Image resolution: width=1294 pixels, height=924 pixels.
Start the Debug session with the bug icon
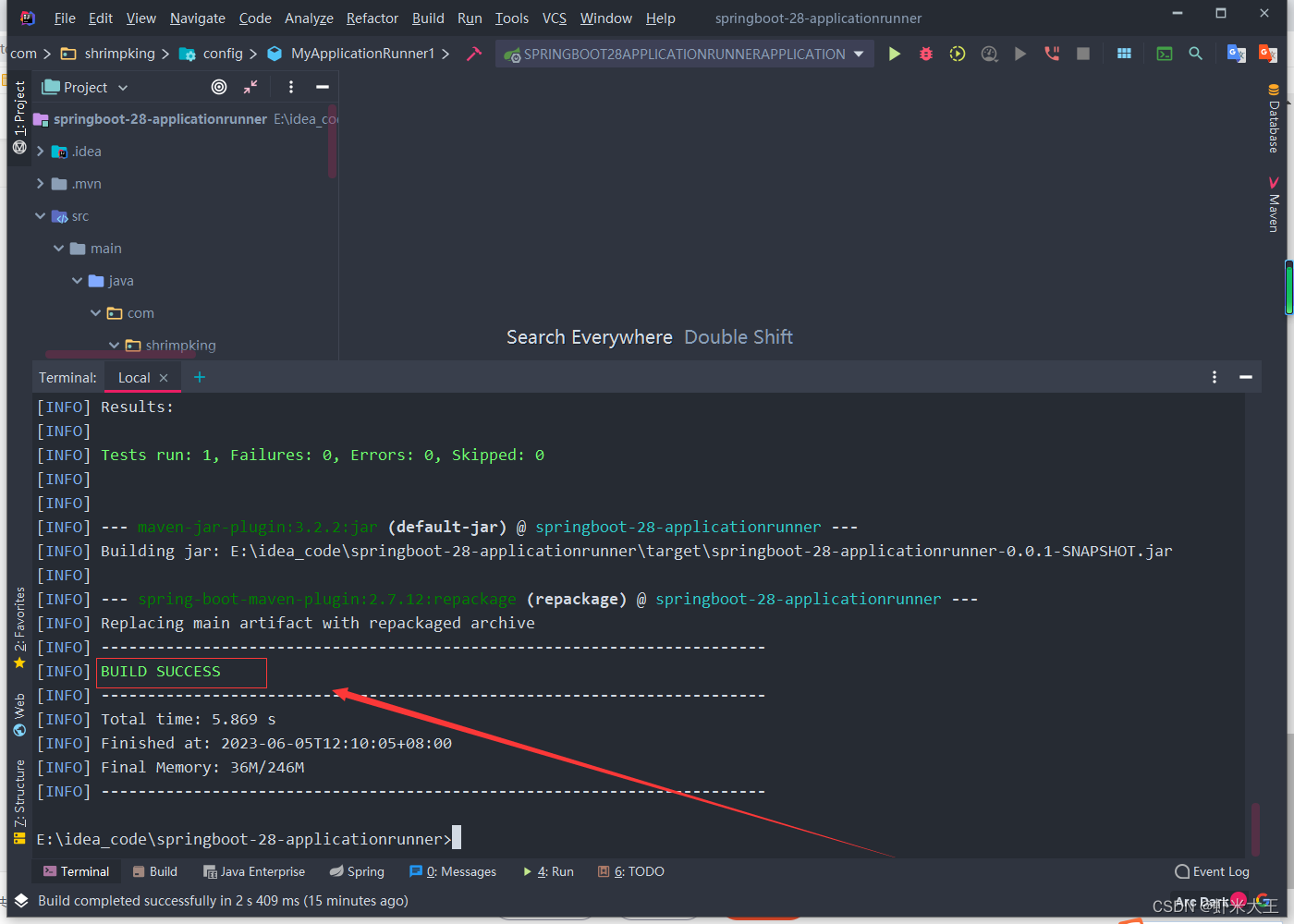click(925, 54)
